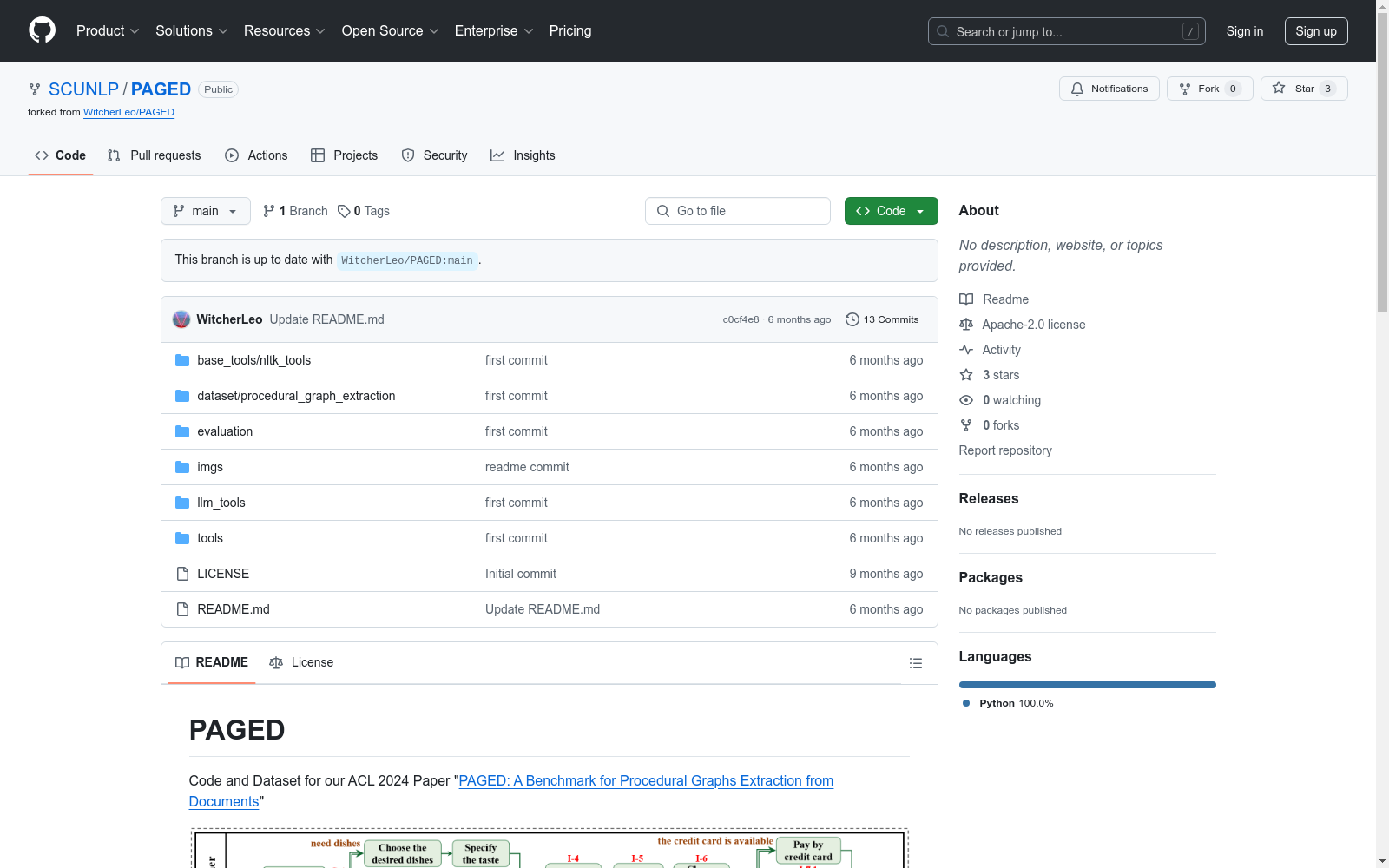Click the folder icon beside imgs
The width and height of the screenshot is (1389, 868).
[x=182, y=467]
